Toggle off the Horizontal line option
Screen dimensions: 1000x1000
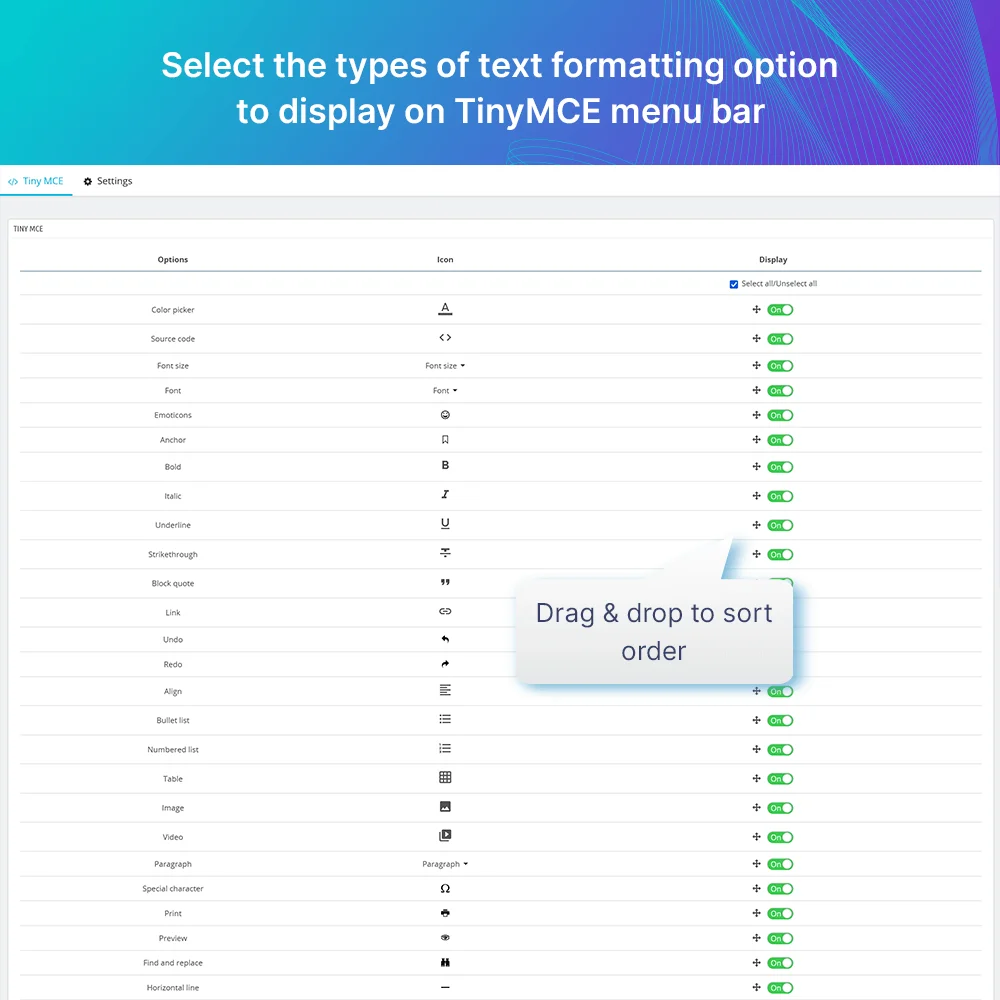point(779,987)
